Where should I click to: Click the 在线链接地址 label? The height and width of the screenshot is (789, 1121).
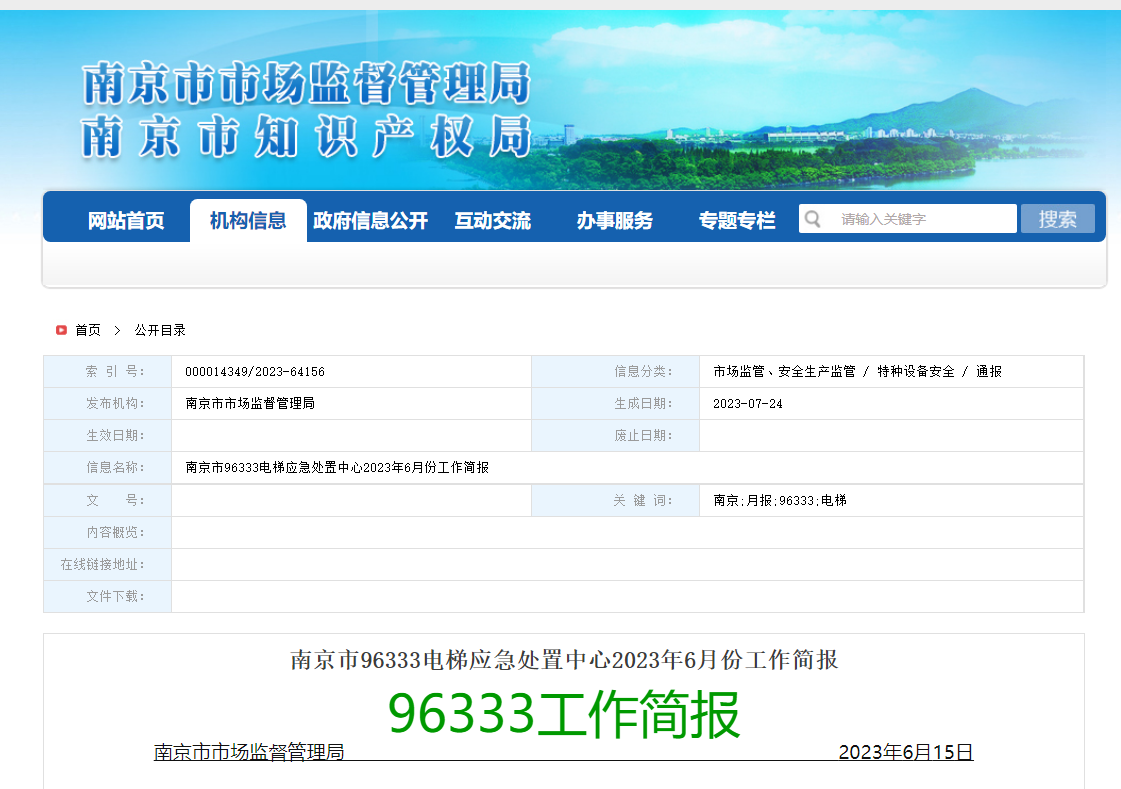click(102, 565)
